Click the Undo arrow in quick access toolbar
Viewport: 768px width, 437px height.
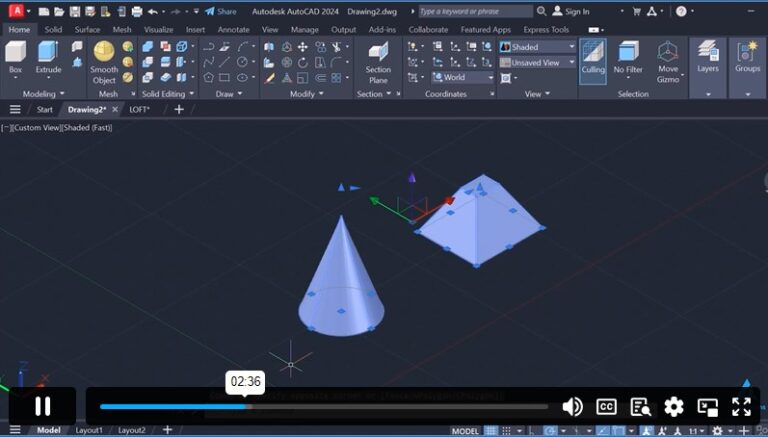[153, 11]
